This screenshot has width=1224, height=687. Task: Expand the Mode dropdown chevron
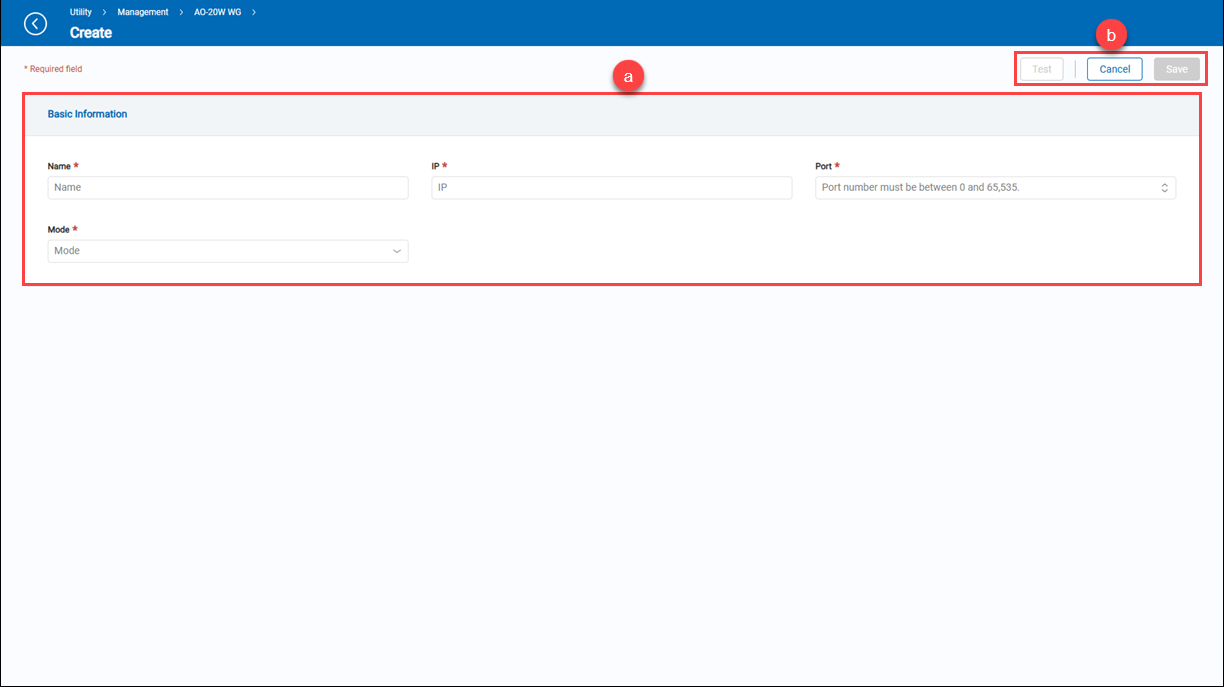(x=397, y=251)
